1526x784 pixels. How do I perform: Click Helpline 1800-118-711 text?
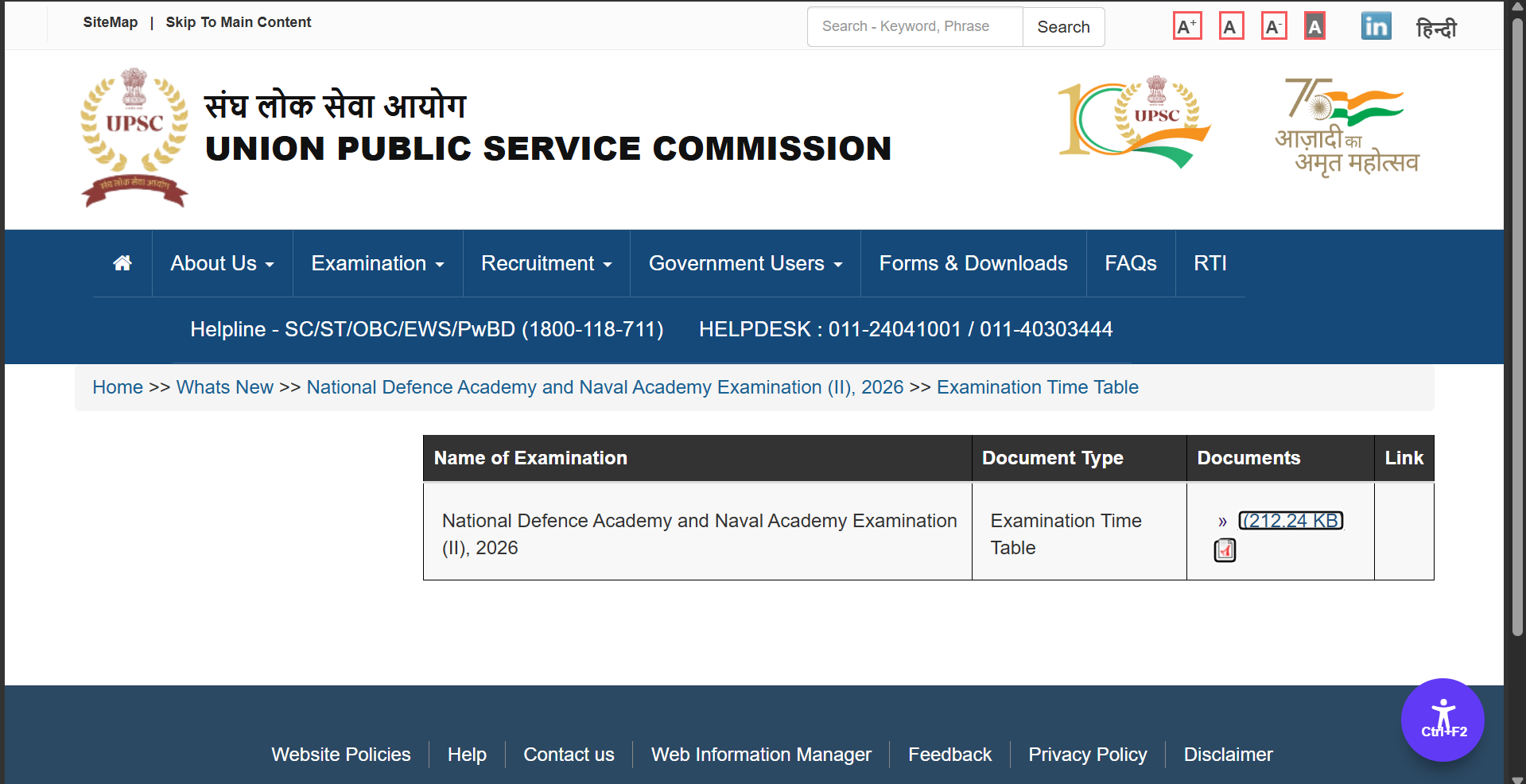click(x=427, y=329)
